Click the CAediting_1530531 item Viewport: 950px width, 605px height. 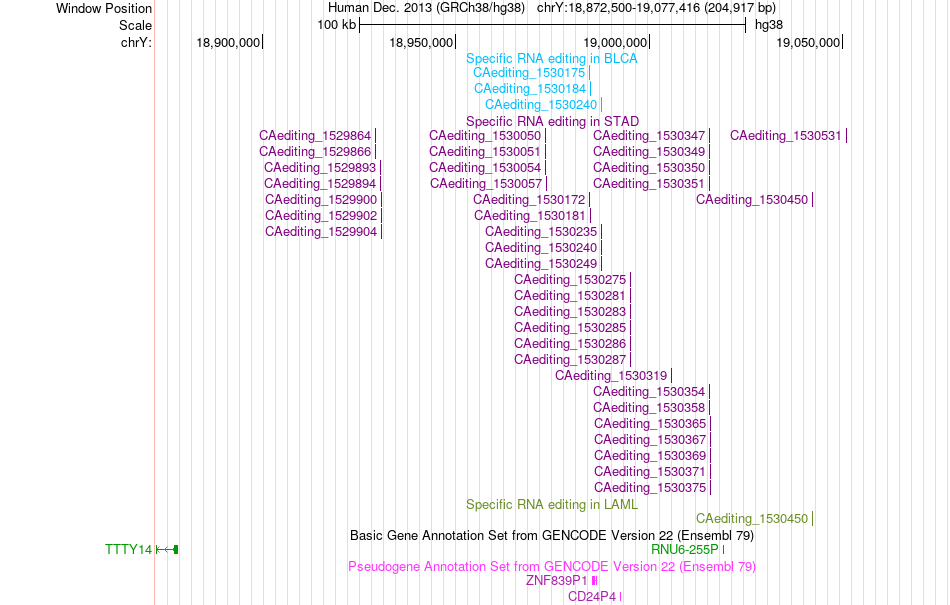point(786,136)
